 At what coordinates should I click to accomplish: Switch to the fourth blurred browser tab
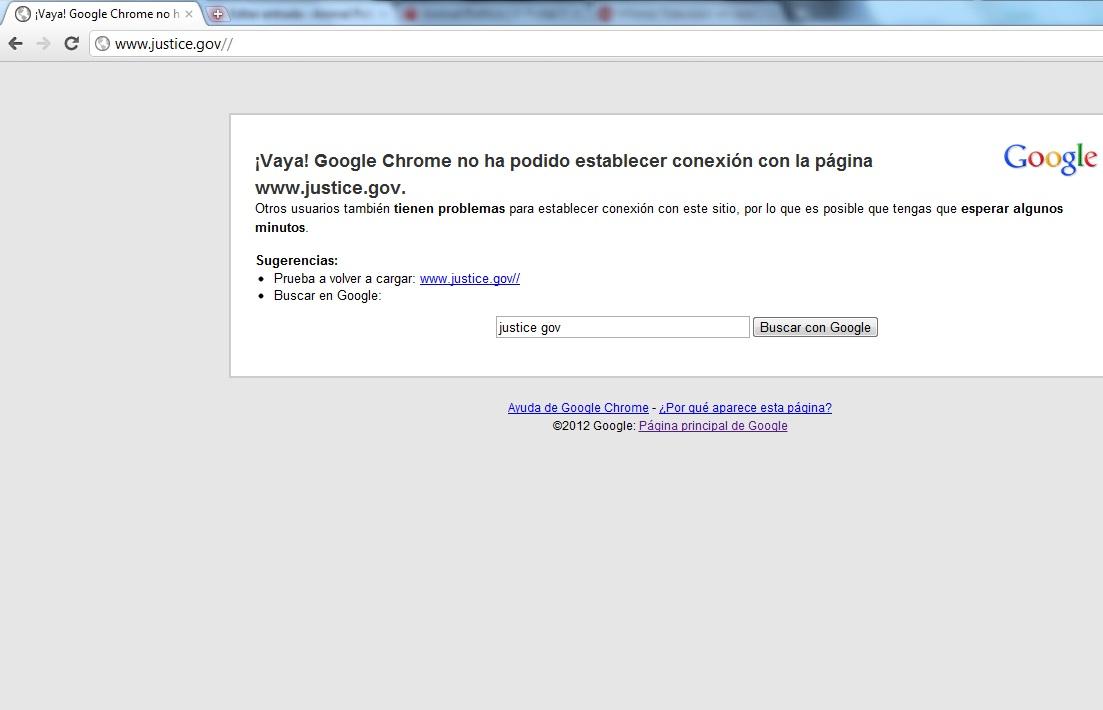[x=690, y=15]
